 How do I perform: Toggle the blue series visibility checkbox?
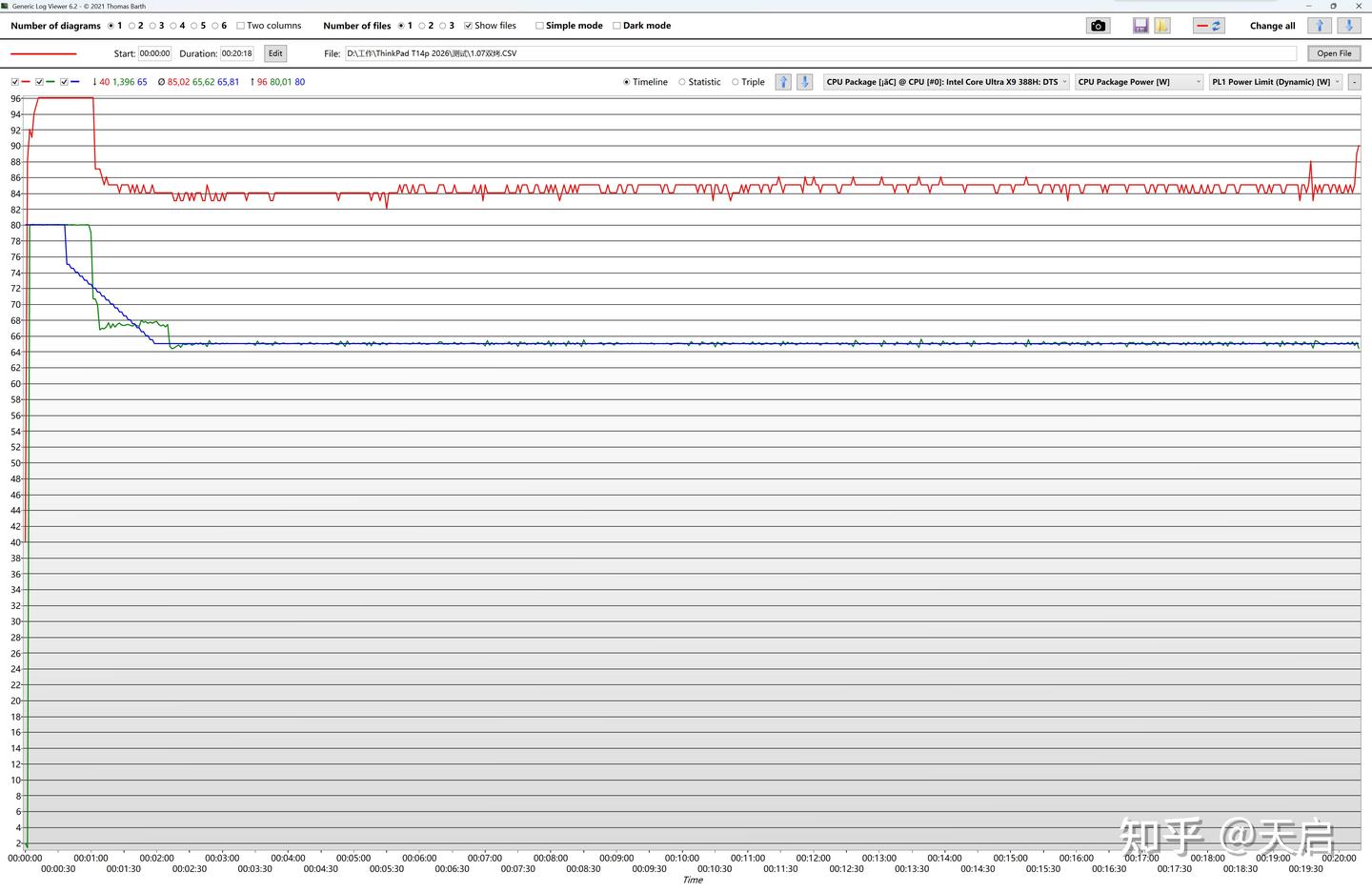65,82
